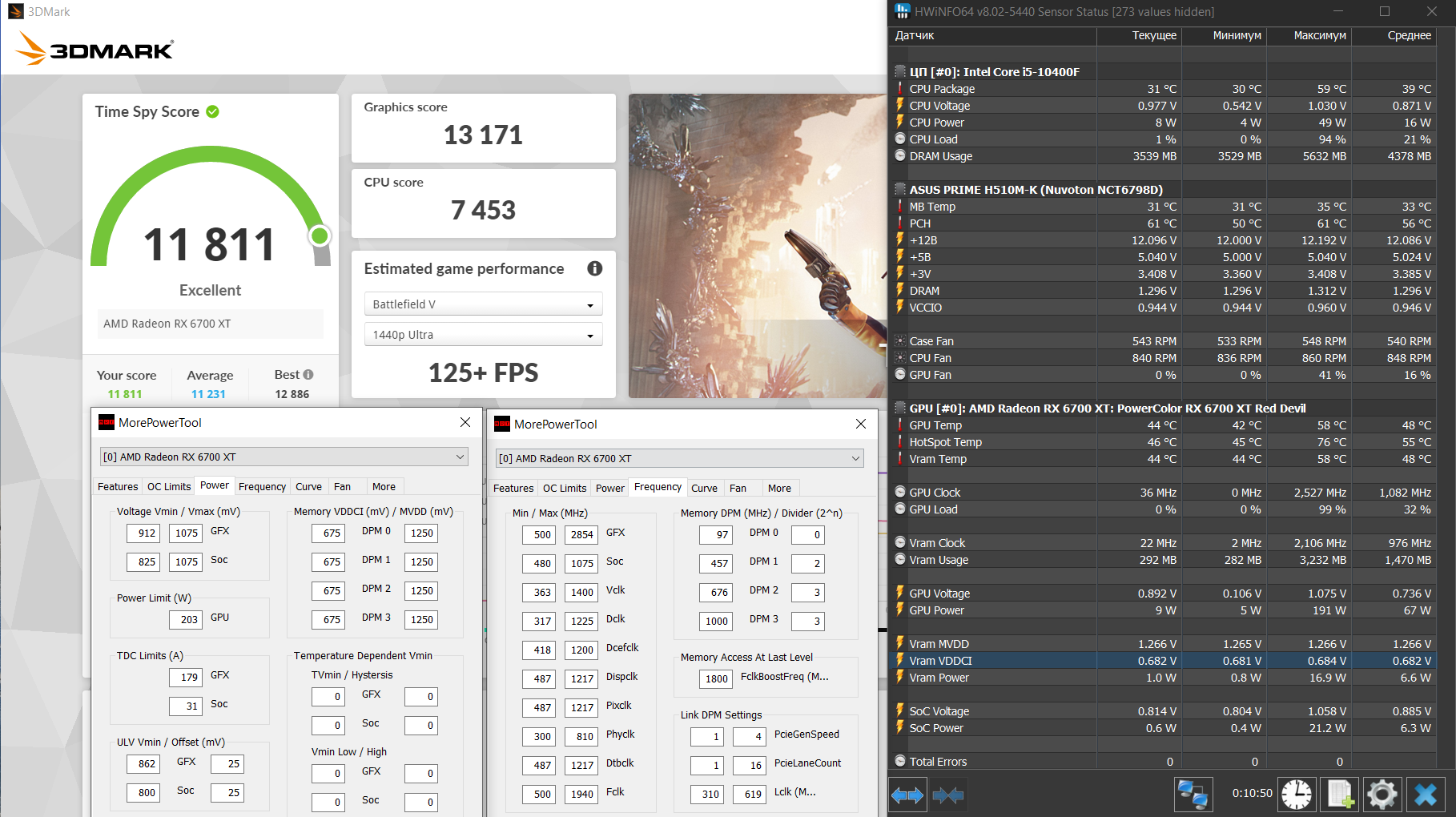Click the Average score value 11 231
Viewport: 1456px width, 817px height.
click(208, 394)
